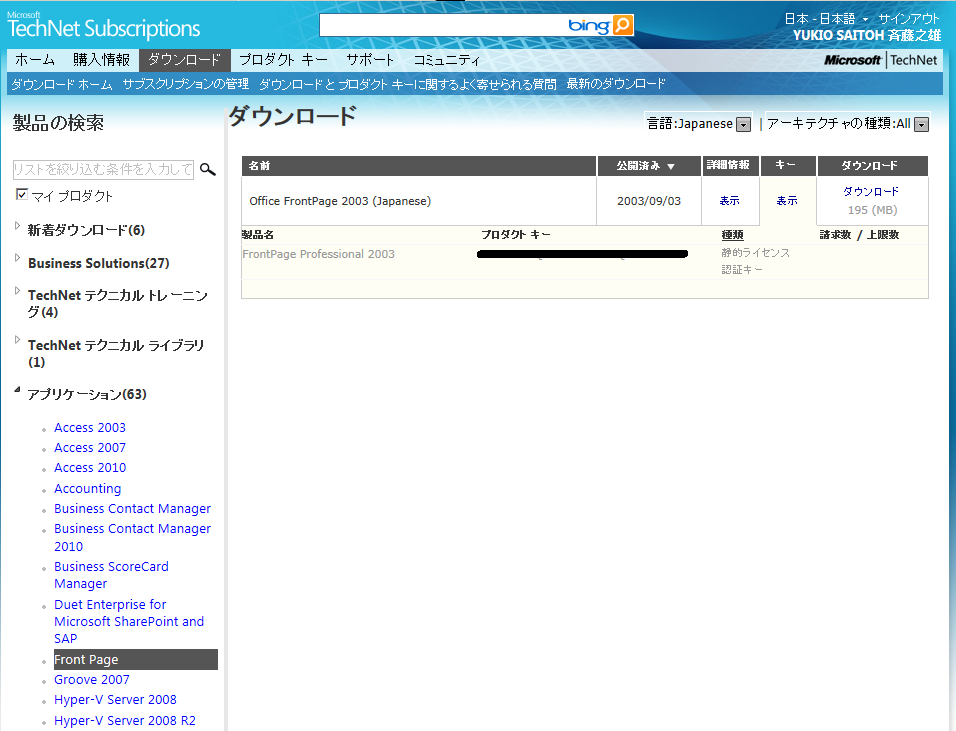Click the TechNet Subscriptions logo
This screenshot has width=956, height=731.
(x=104, y=25)
